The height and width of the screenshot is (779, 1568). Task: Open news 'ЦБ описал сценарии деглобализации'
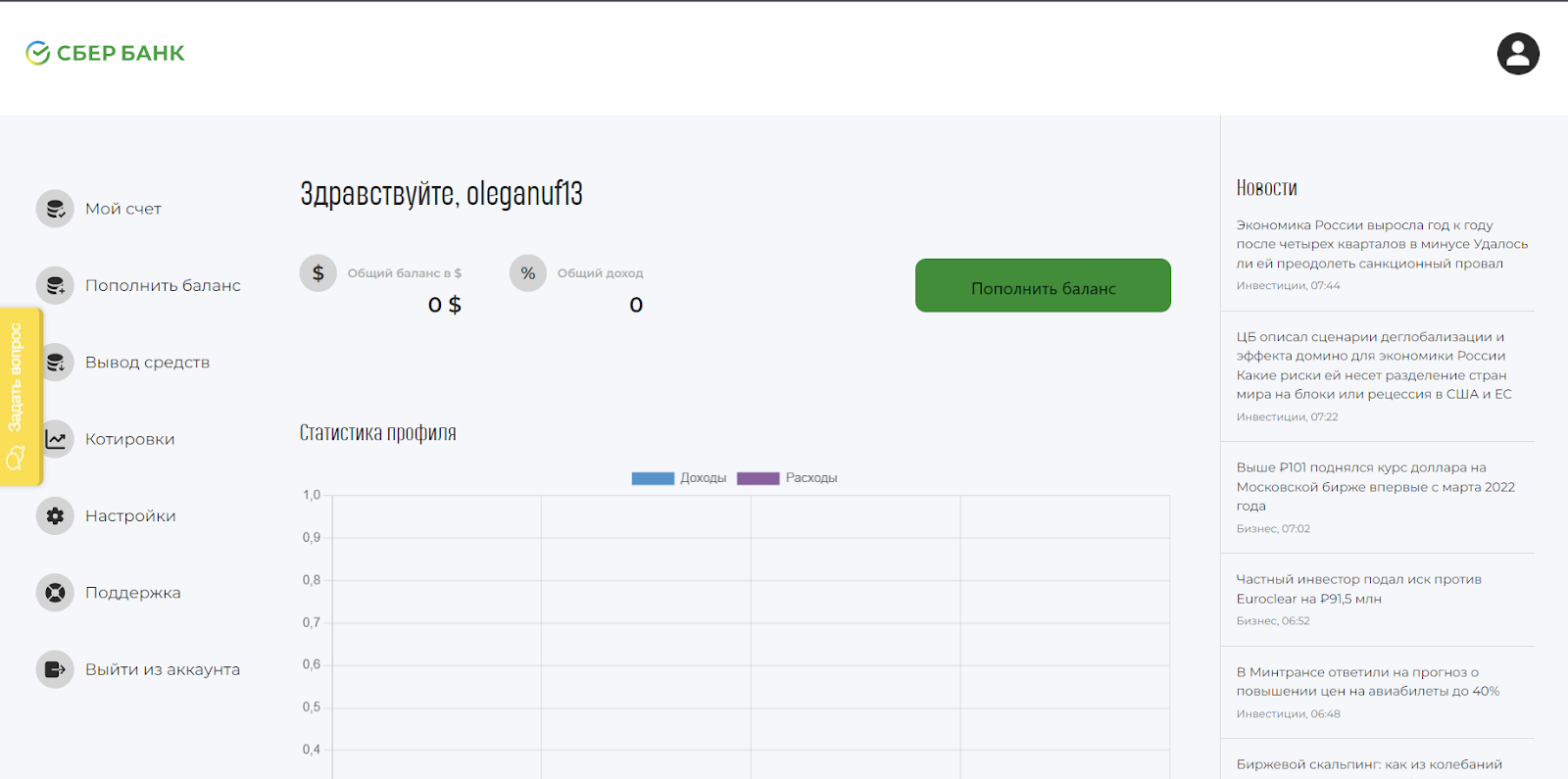(1374, 365)
